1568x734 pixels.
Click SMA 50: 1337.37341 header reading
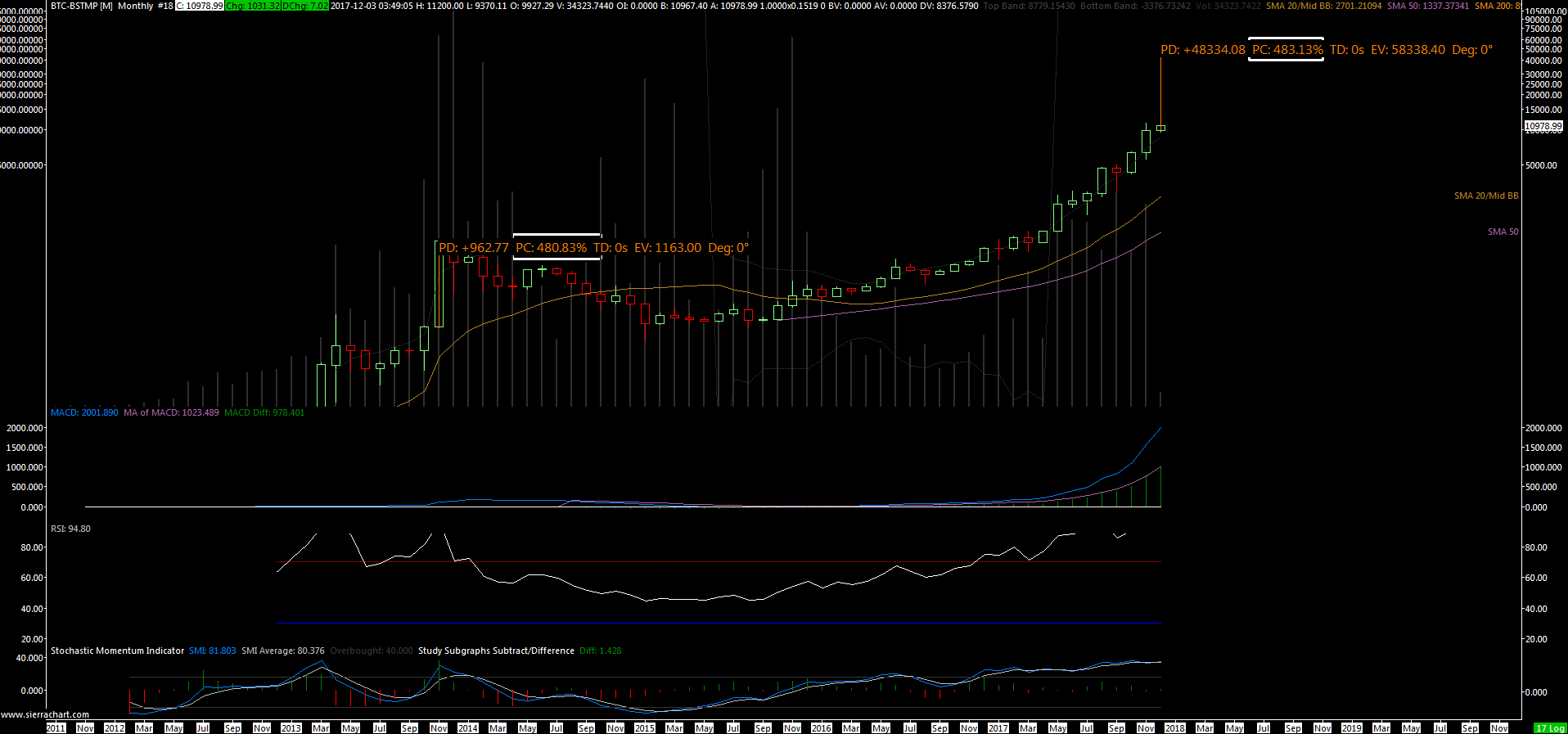(1428, 6)
